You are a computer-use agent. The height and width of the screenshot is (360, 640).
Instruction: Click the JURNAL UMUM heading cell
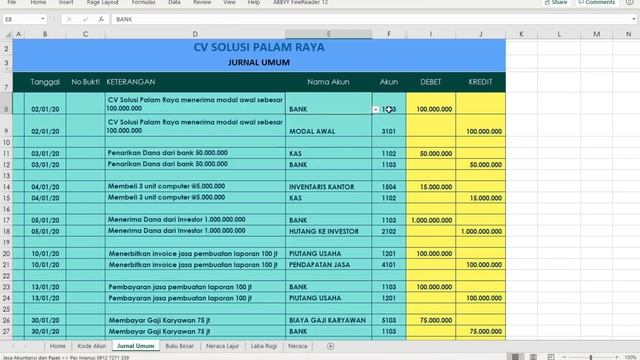click(x=259, y=62)
